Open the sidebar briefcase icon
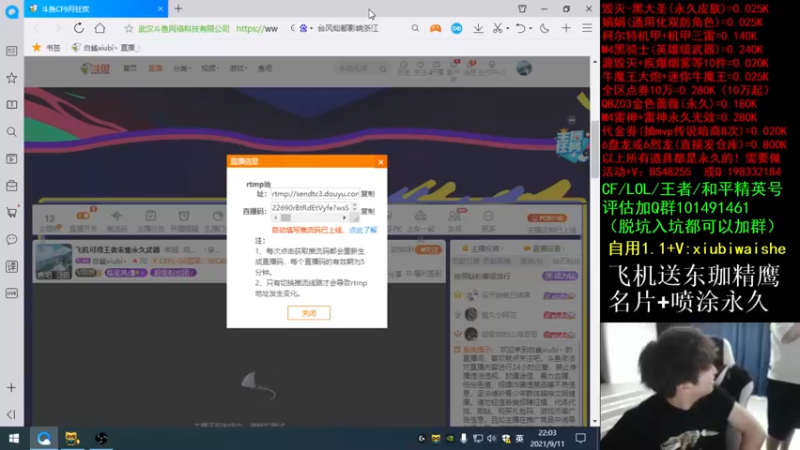800x450 pixels. point(11,186)
